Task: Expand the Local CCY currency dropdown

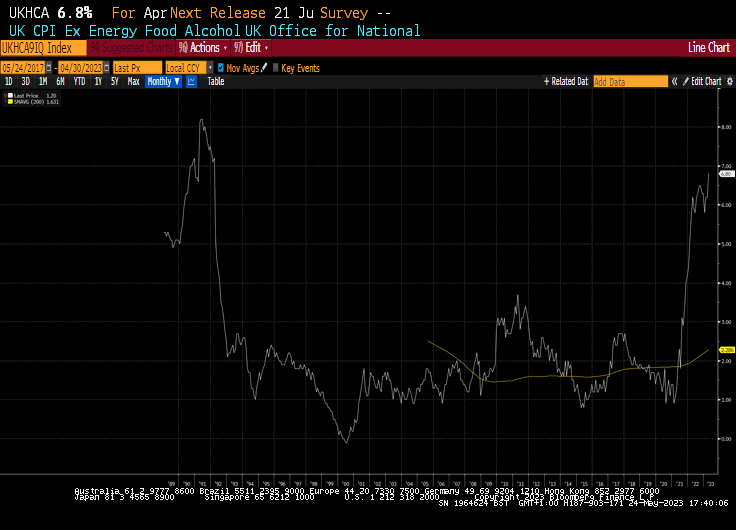Action: pyautogui.click(x=210, y=68)
